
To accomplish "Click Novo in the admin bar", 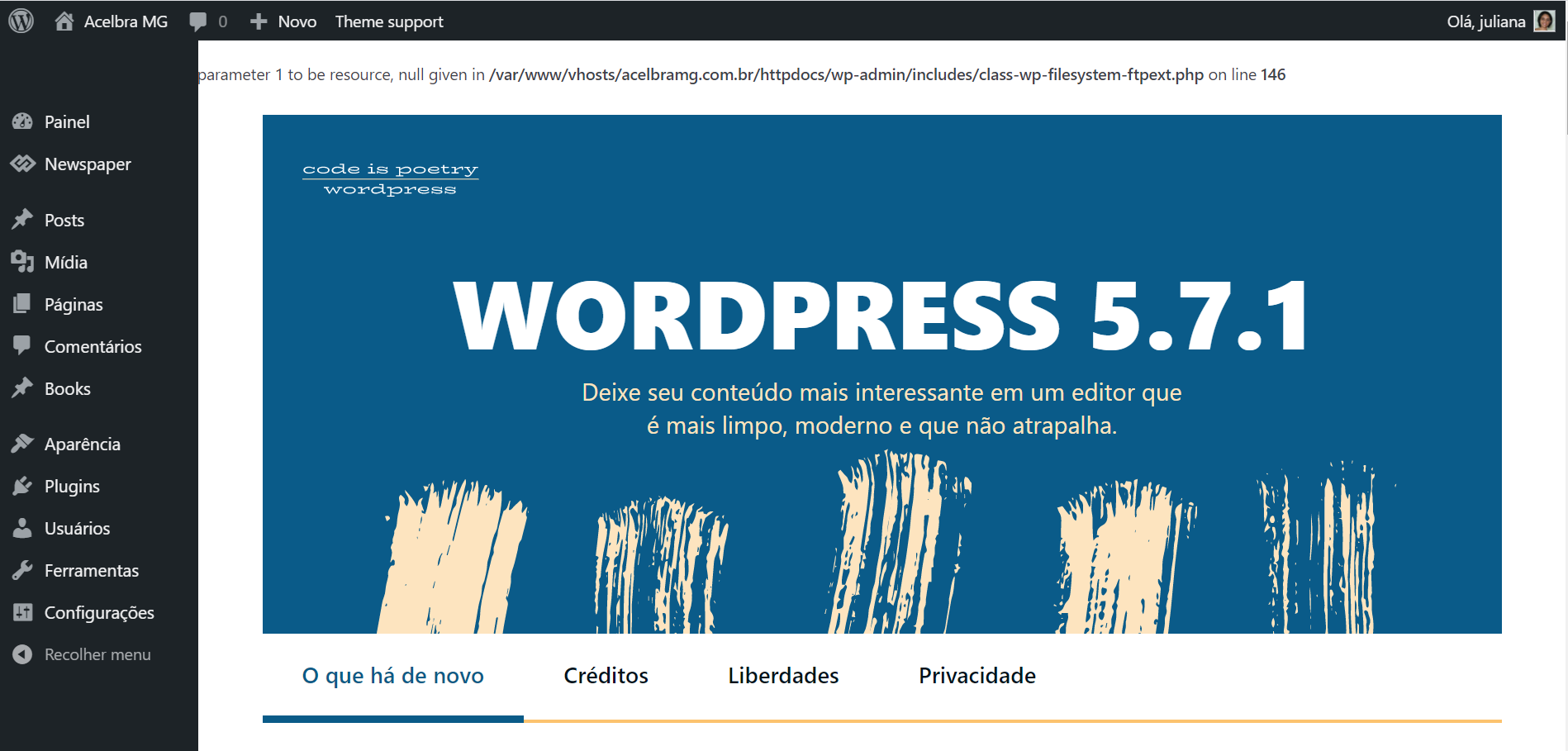I will pyautogui.click(x=297, y=21).
